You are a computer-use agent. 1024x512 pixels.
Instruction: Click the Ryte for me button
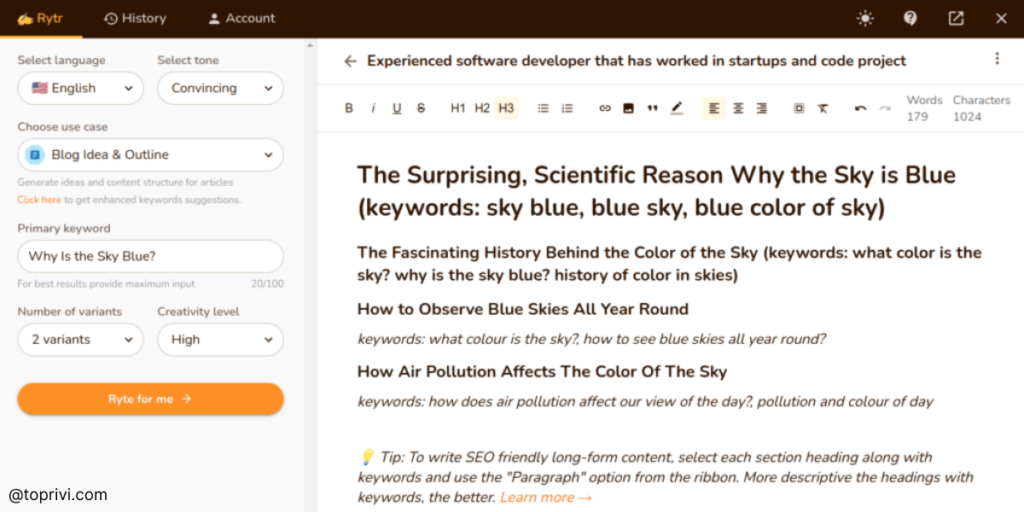(x=150, y=399)
